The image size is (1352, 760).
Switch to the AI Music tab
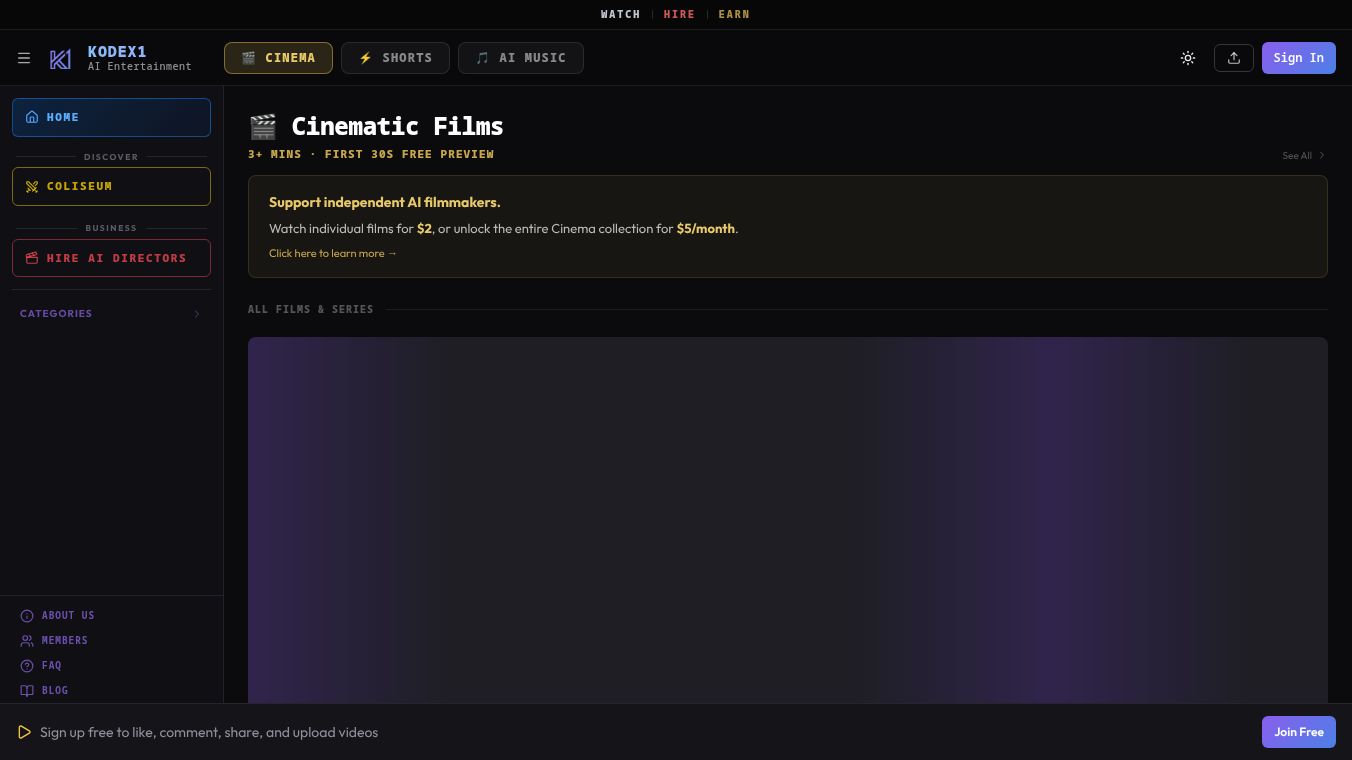click(521, 58)
